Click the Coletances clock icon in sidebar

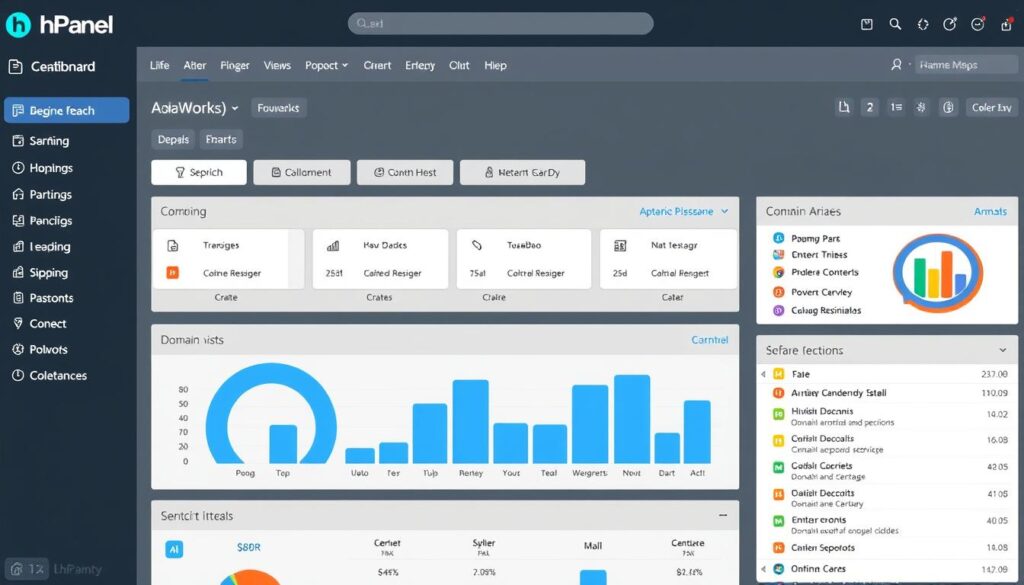(x=17, y=376)
